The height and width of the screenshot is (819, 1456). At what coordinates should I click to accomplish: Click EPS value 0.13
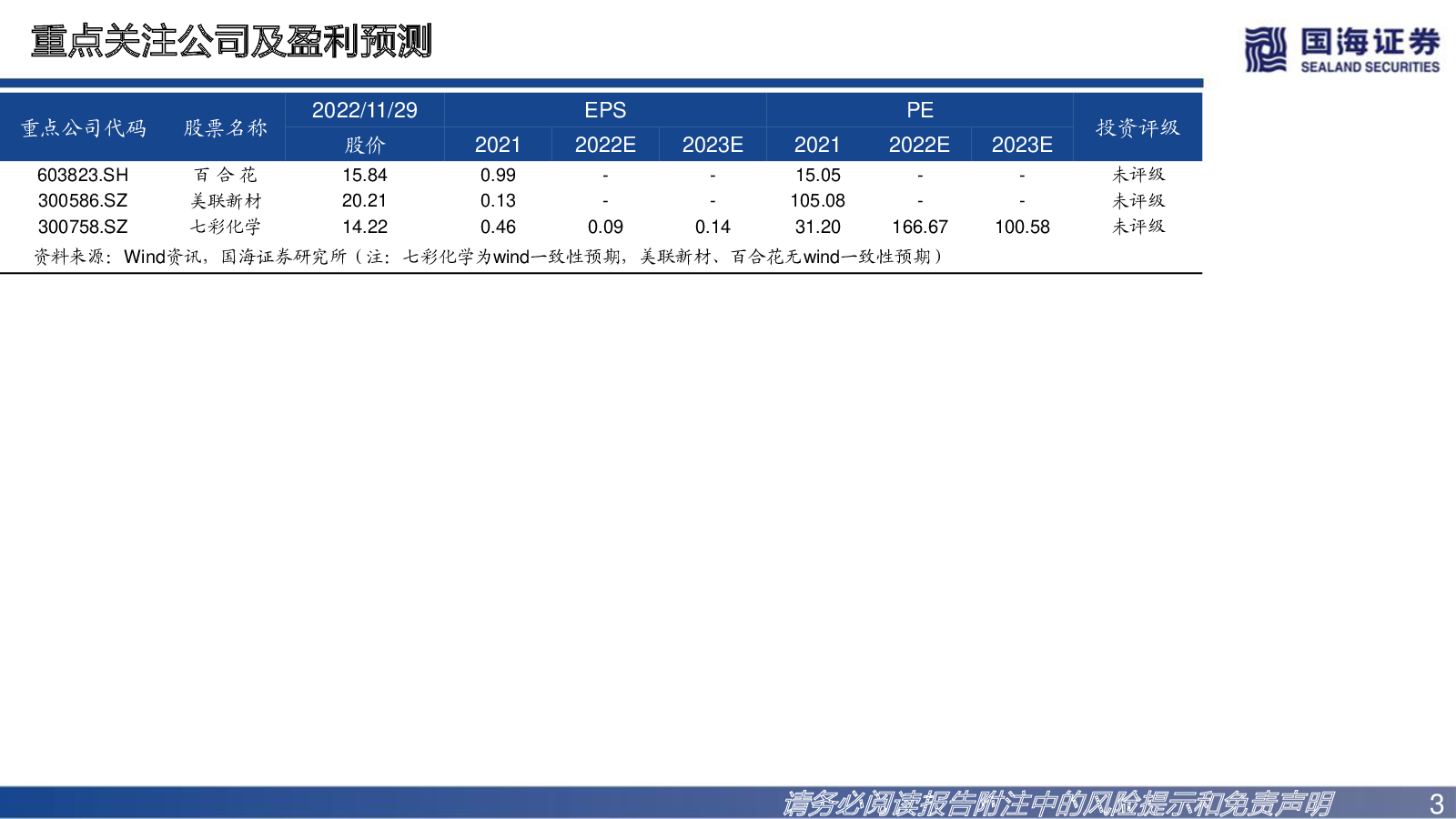pos(498,200)
